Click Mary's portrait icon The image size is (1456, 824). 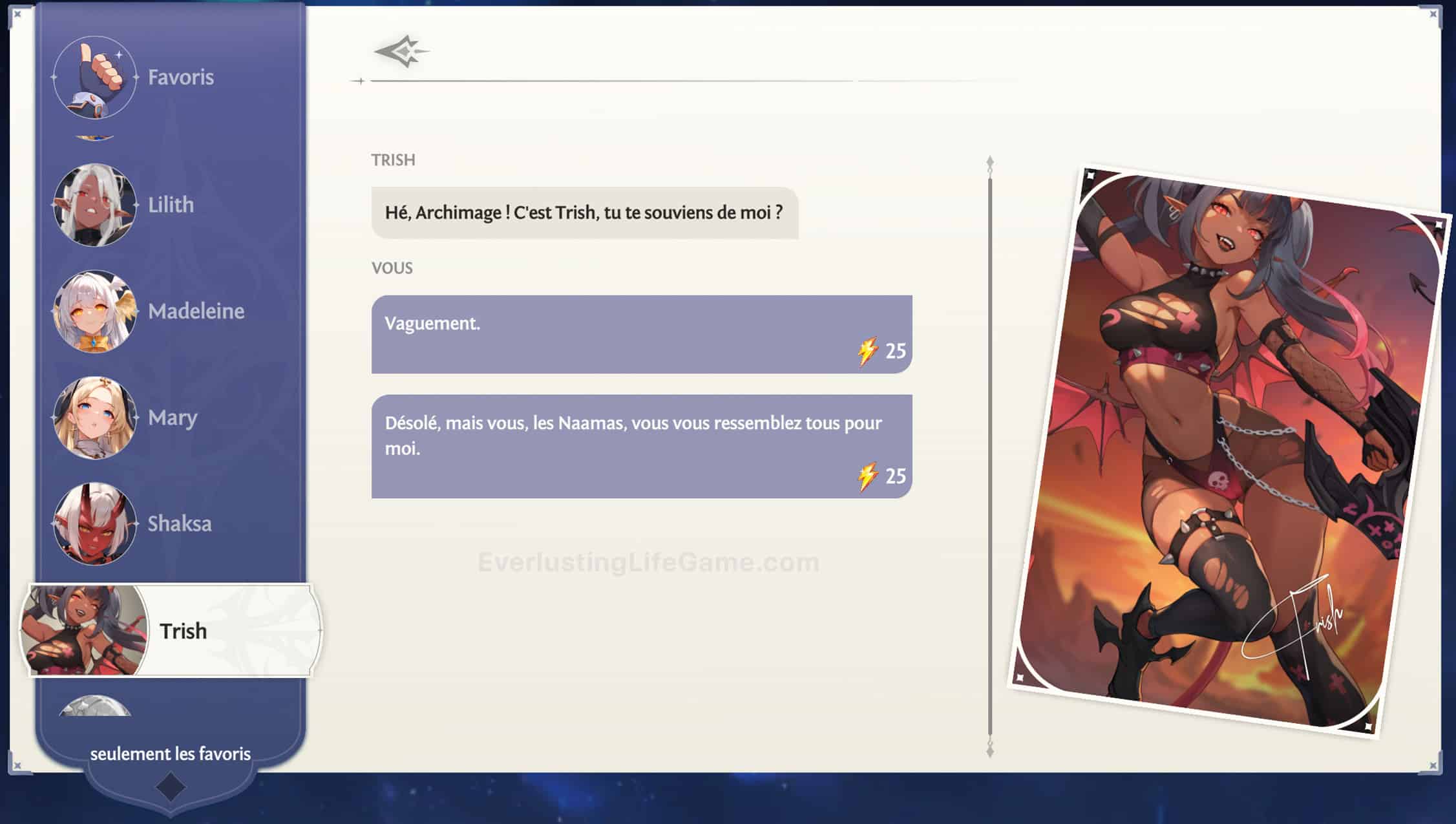point(94,418)
